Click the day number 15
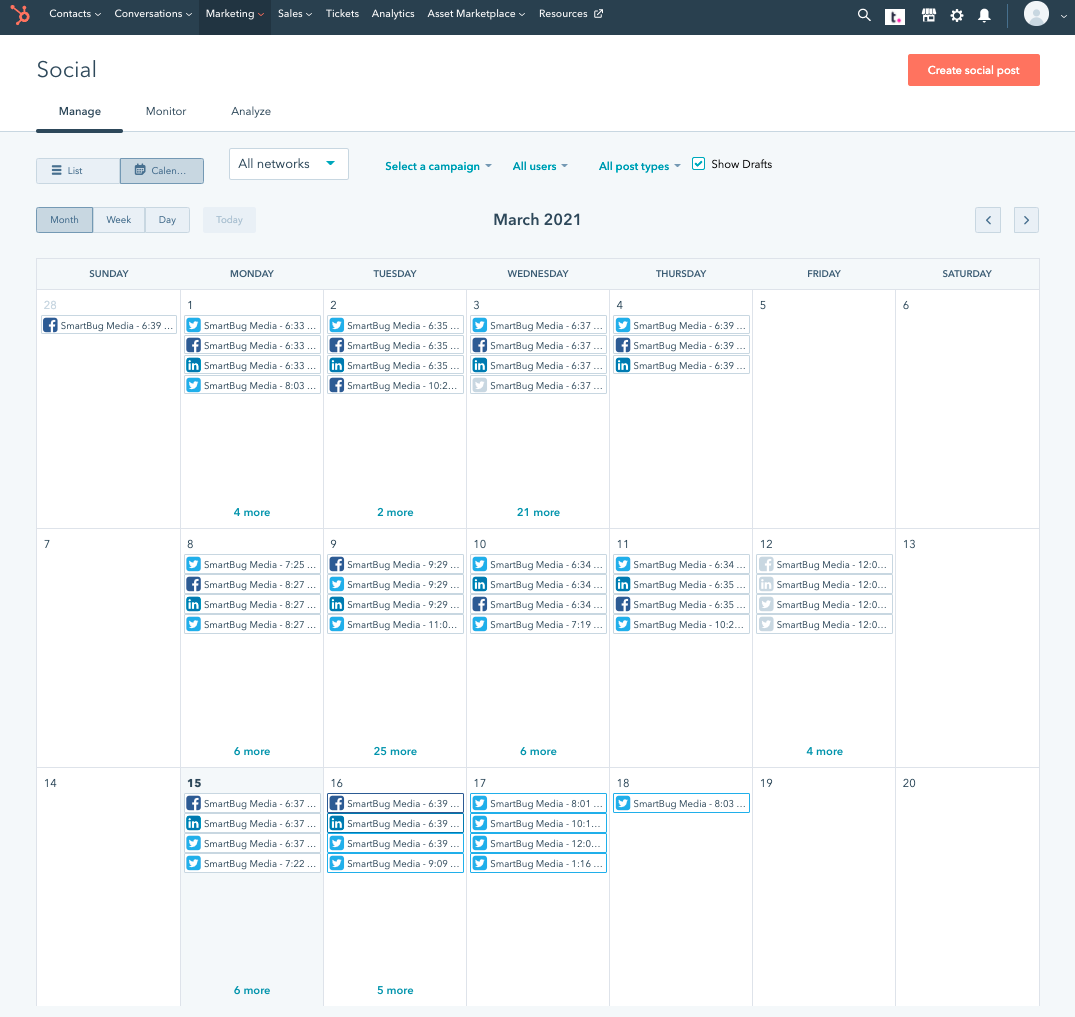Image resolution: width=1075 pixels, height=1017 pixels. tap(194, 783)
